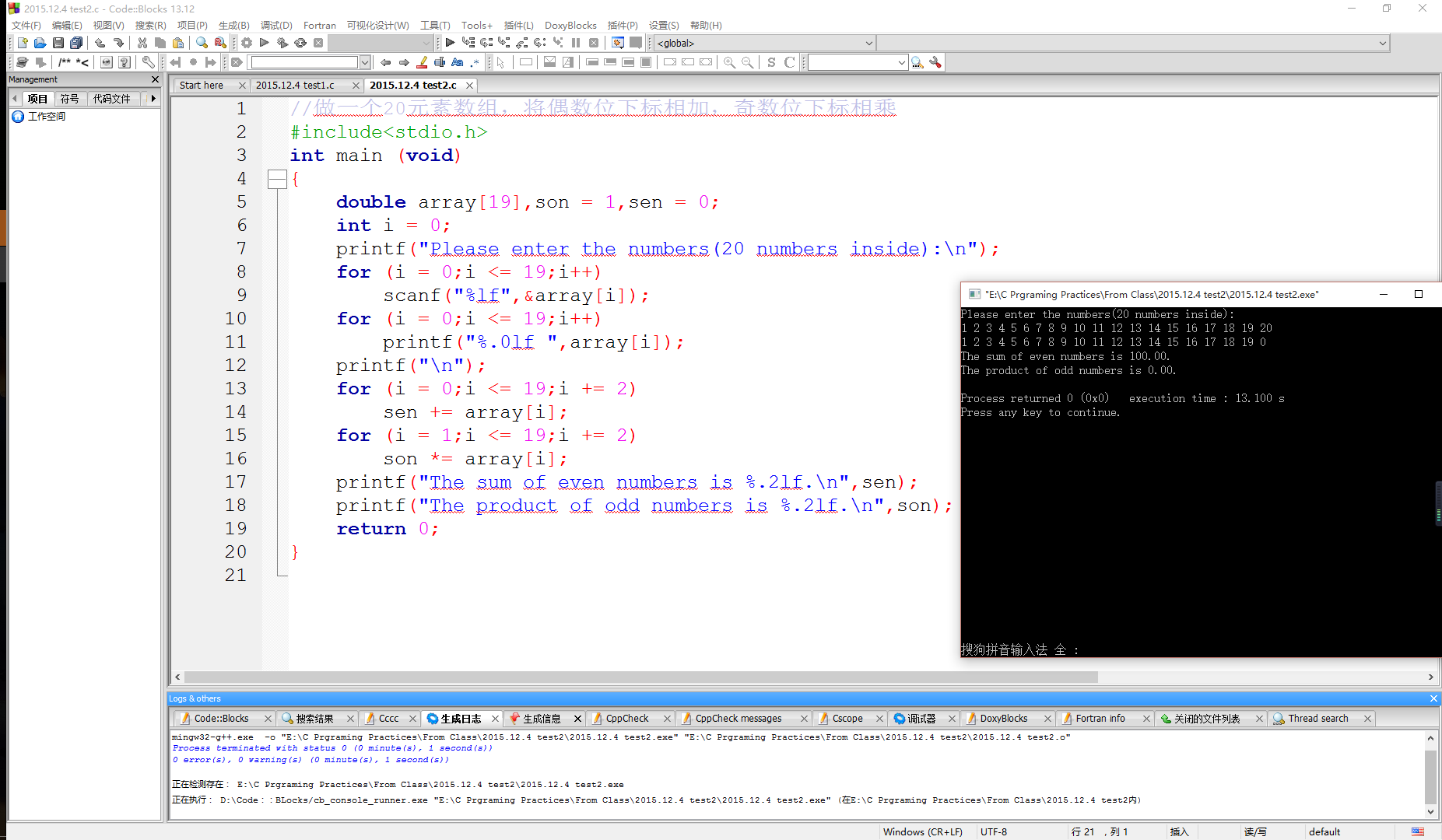This screenshot has width=1442, height=840.
Task: Toggle regular expression option in incremental search
Action: point(475,62)
